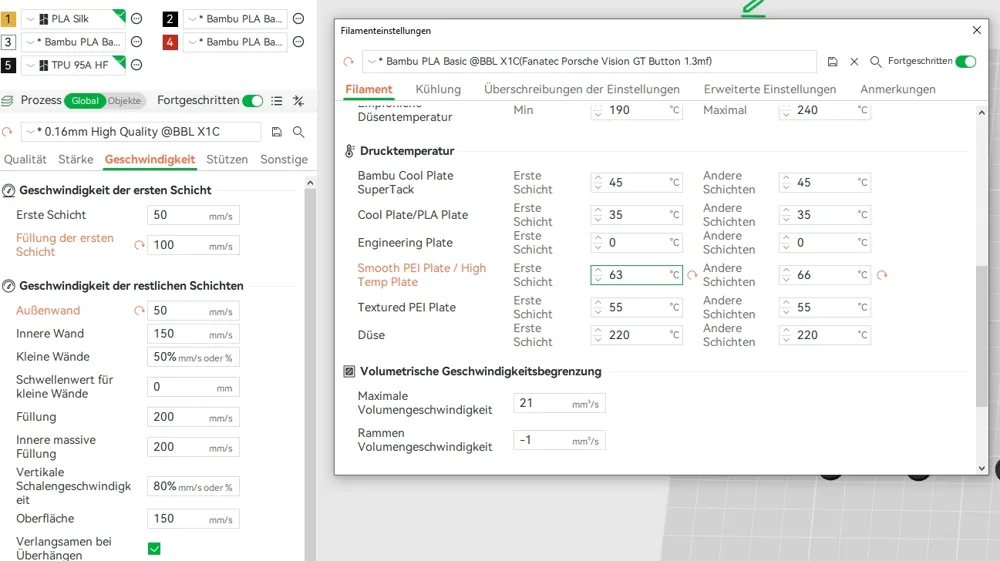
Task: Save the process preset
Action: click(276, 132)
